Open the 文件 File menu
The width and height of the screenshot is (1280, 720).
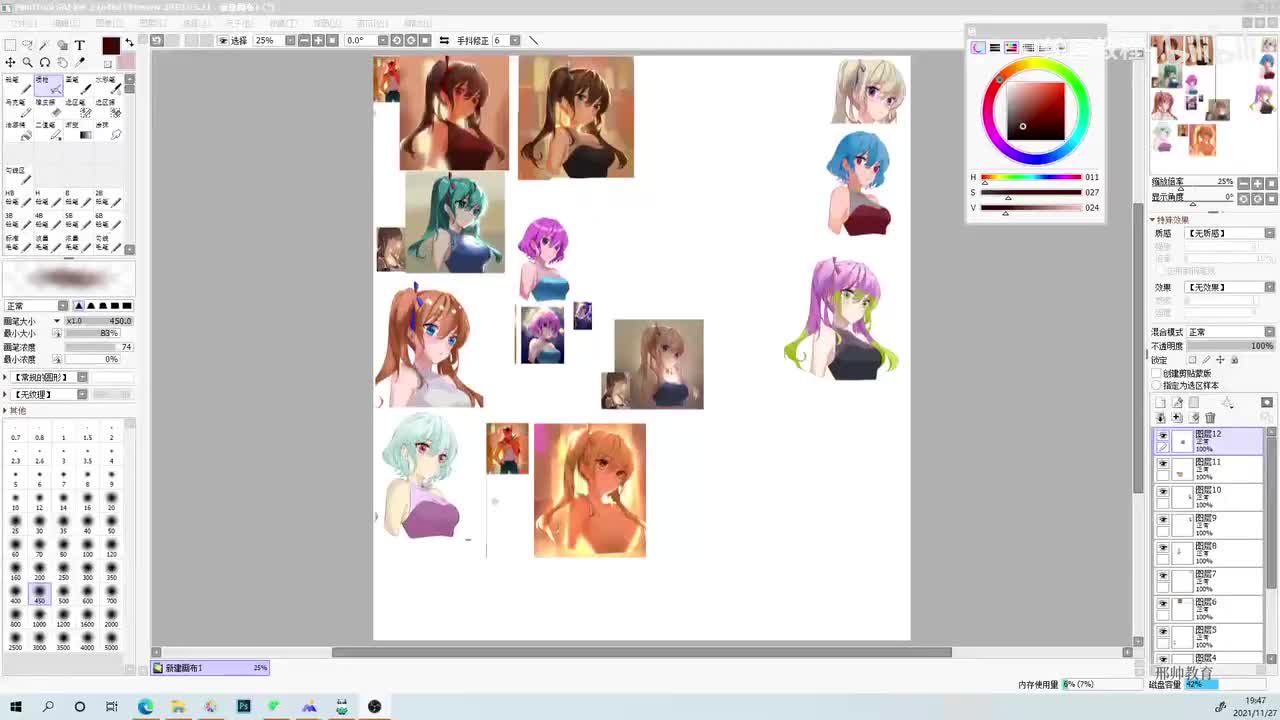25,23
